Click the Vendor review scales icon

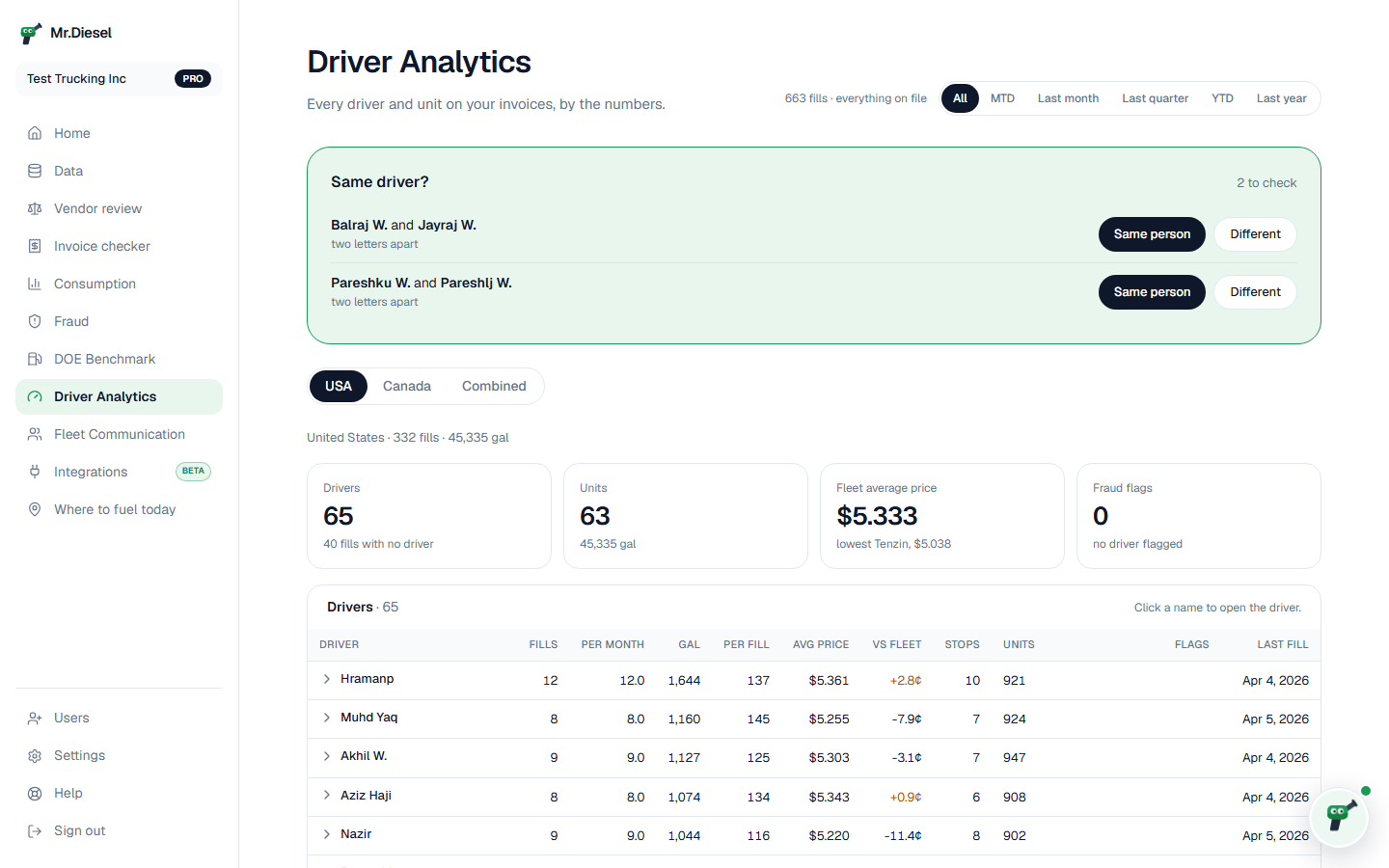[x=35, y=208]
